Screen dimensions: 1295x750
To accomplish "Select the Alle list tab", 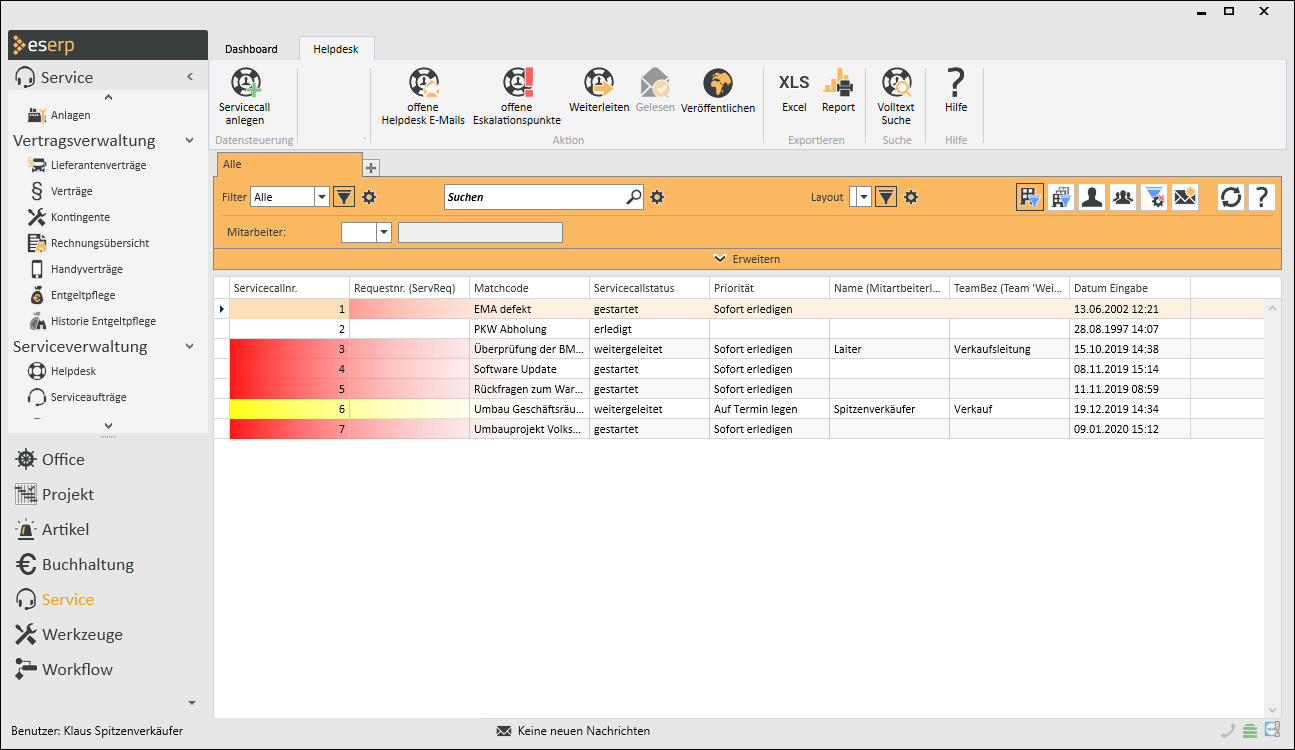I will [289, 164].
